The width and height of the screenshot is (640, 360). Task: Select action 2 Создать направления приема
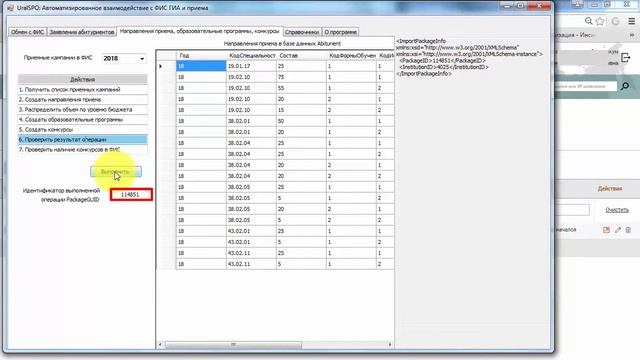click(x=82, y=100)
